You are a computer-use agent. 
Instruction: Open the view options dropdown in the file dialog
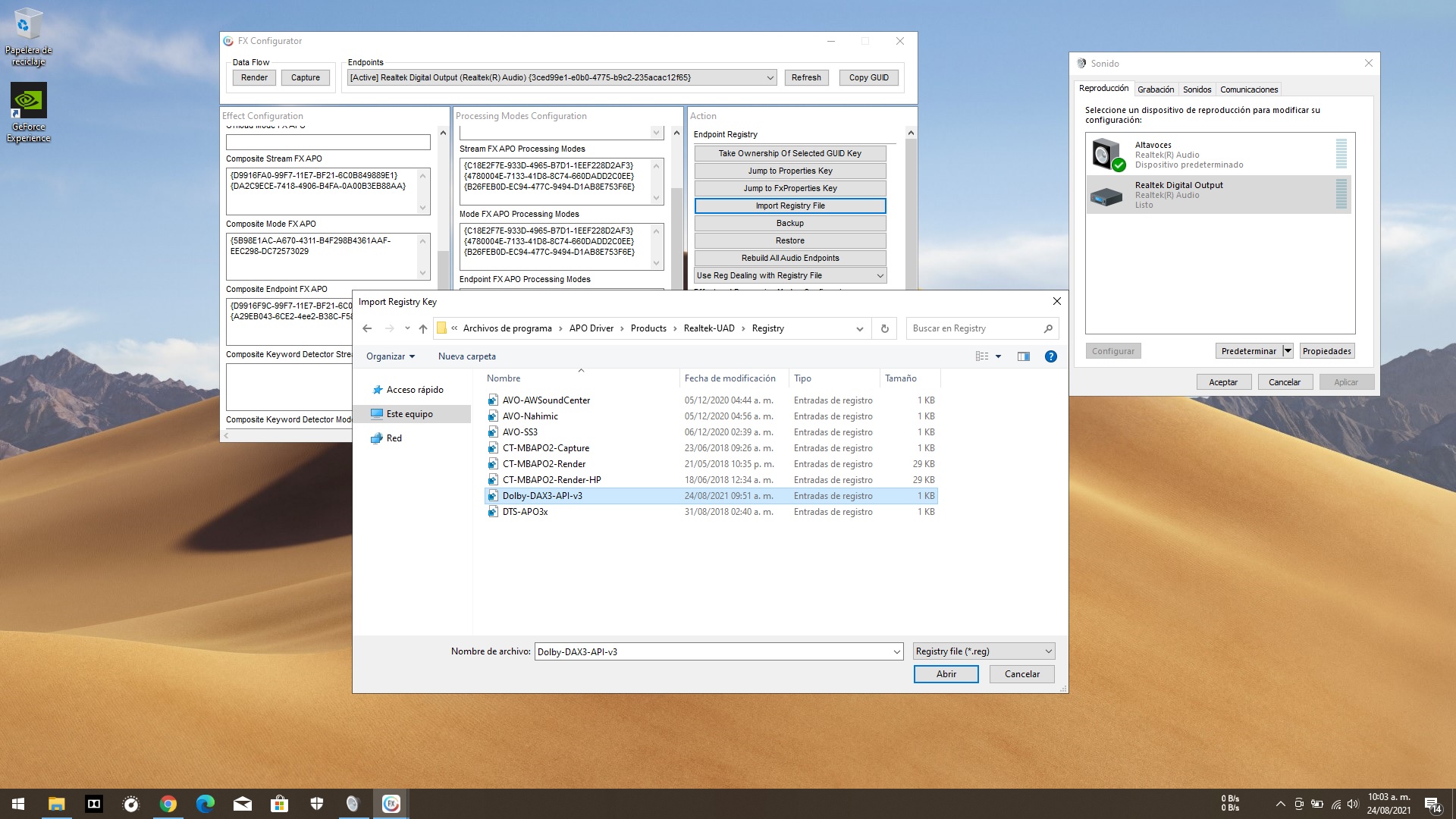pyautogui.click(x=998, y=356)
